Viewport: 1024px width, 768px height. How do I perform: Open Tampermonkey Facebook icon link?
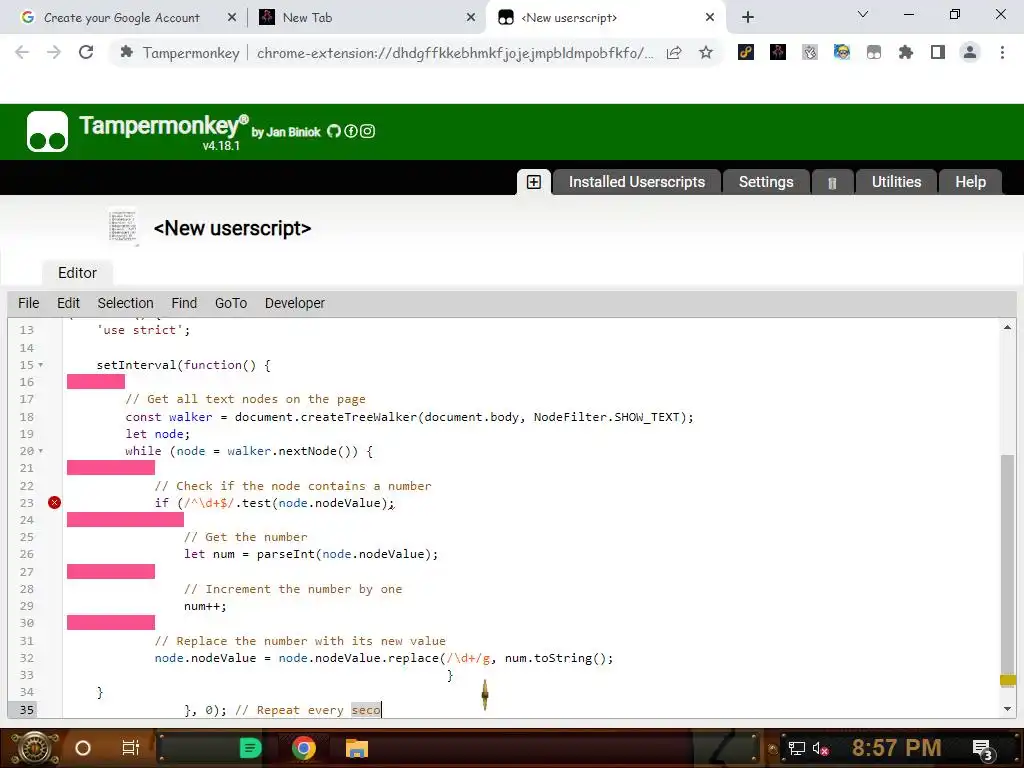click(x=351, y=131)
